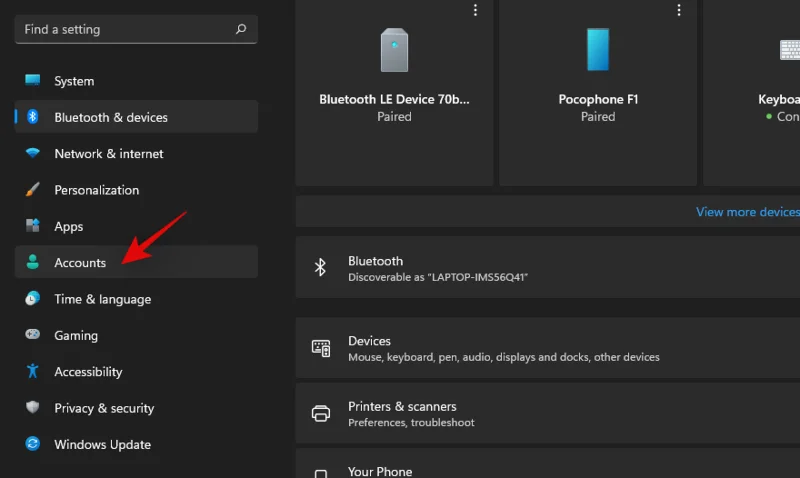This screenshot has height=478, width=800.
Task: Click the Accessibility figure icon
Action: (33, 372)
